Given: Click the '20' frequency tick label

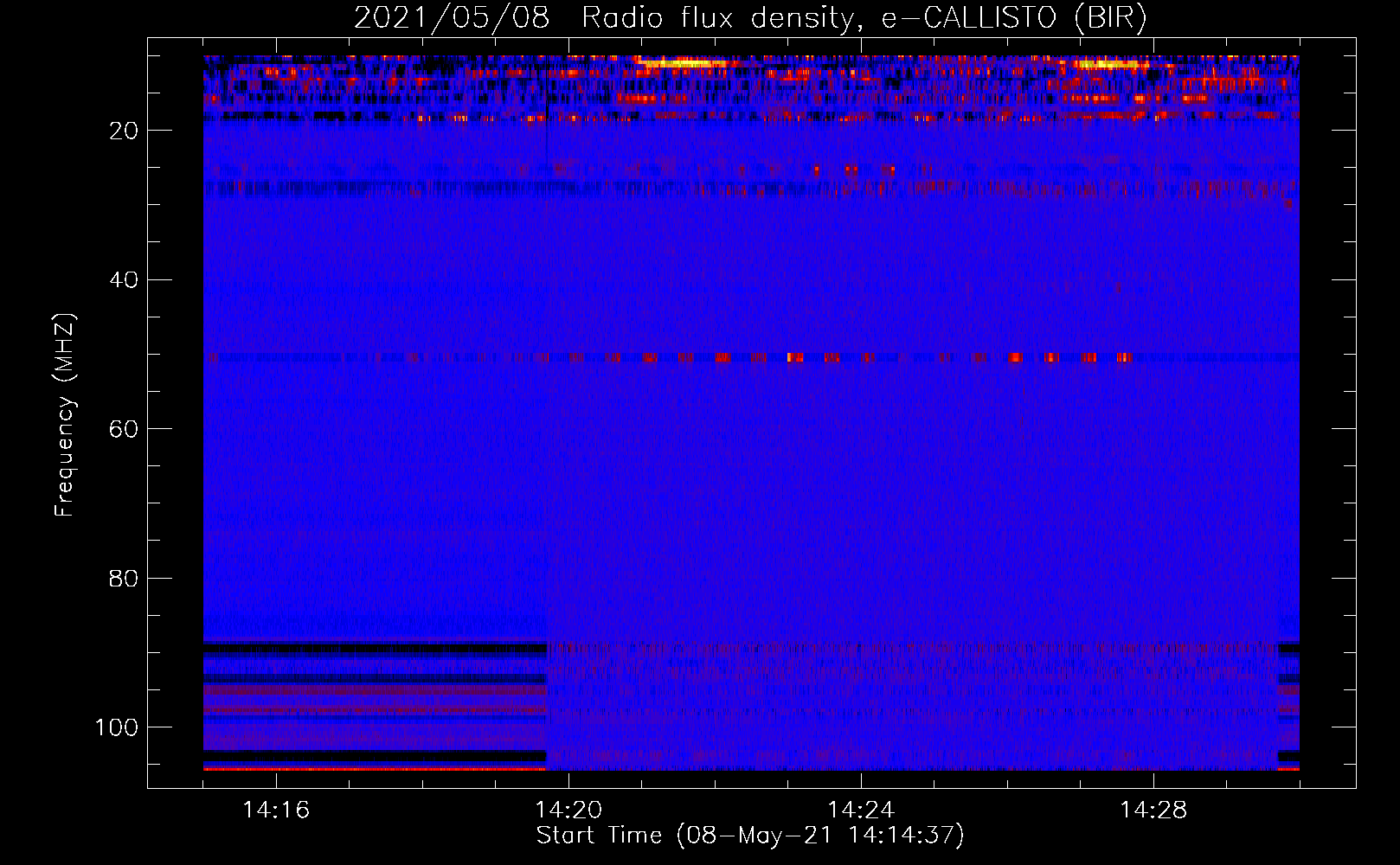Looking at the screenshot, I should click(125, 131).
